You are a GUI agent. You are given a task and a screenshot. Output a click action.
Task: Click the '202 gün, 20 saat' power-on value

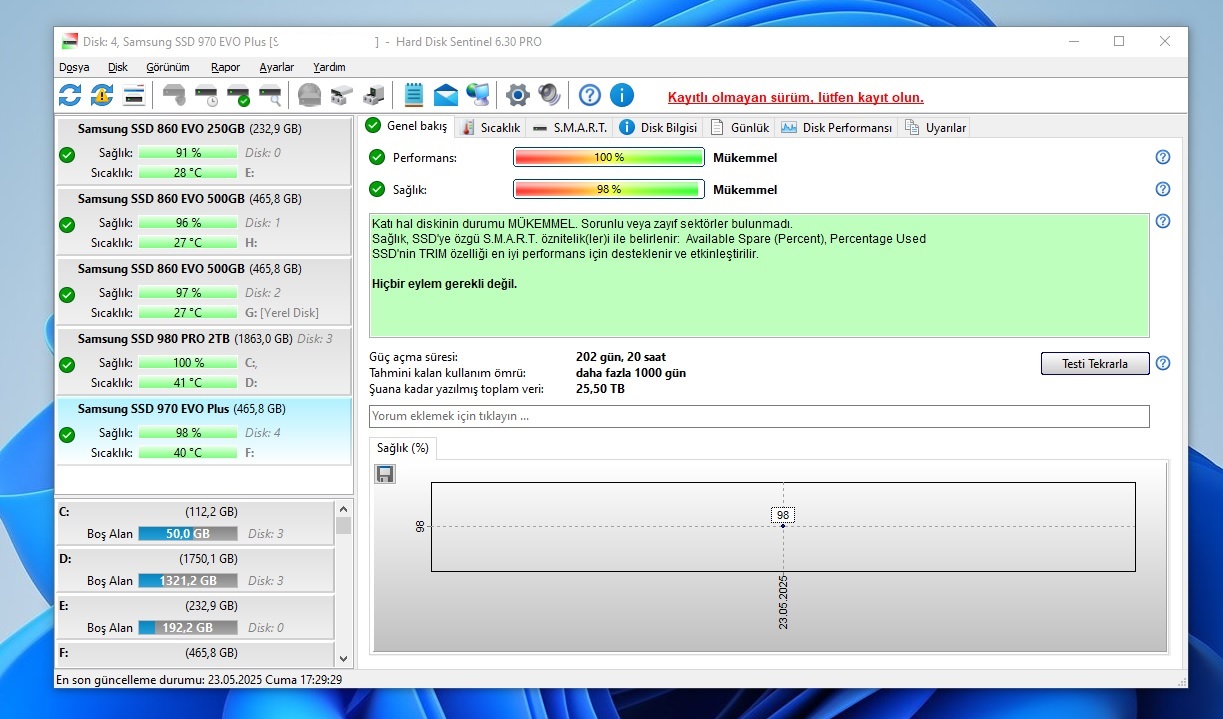[x=621, y=357]
